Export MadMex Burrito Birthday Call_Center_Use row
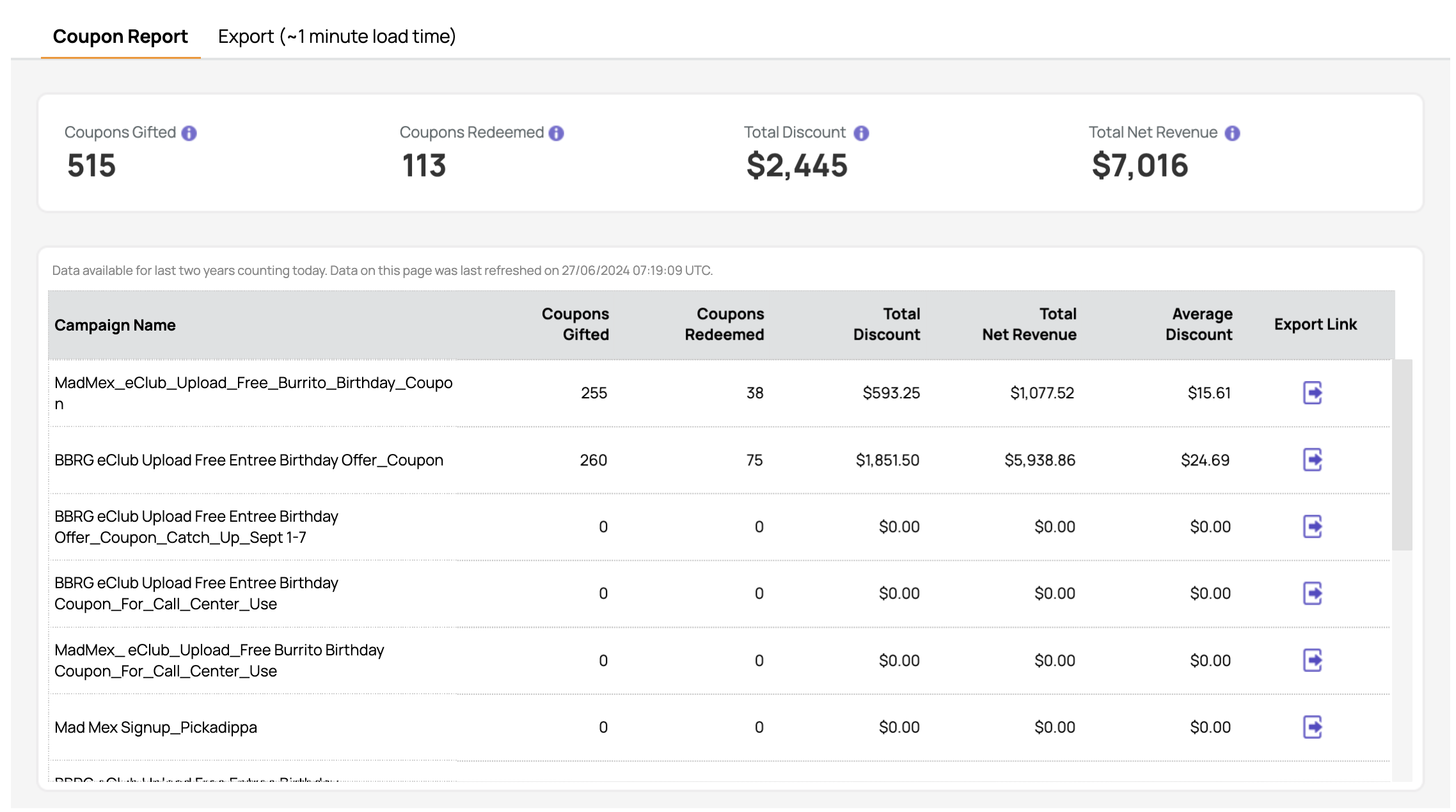The width and height of the screenshot is (1456, 812). click(x=1313, y=660)
